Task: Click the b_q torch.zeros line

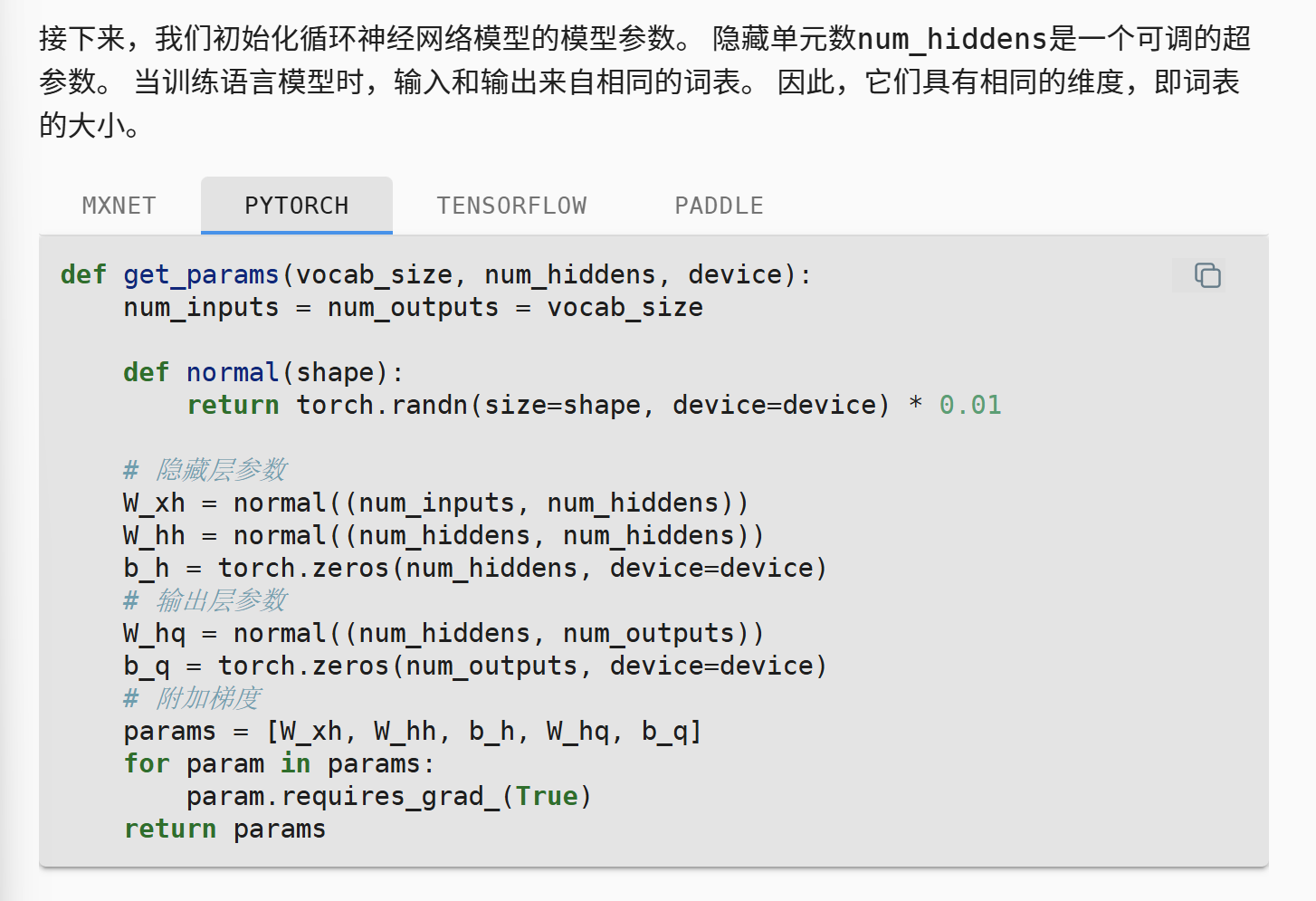Action: coord(475,666)
